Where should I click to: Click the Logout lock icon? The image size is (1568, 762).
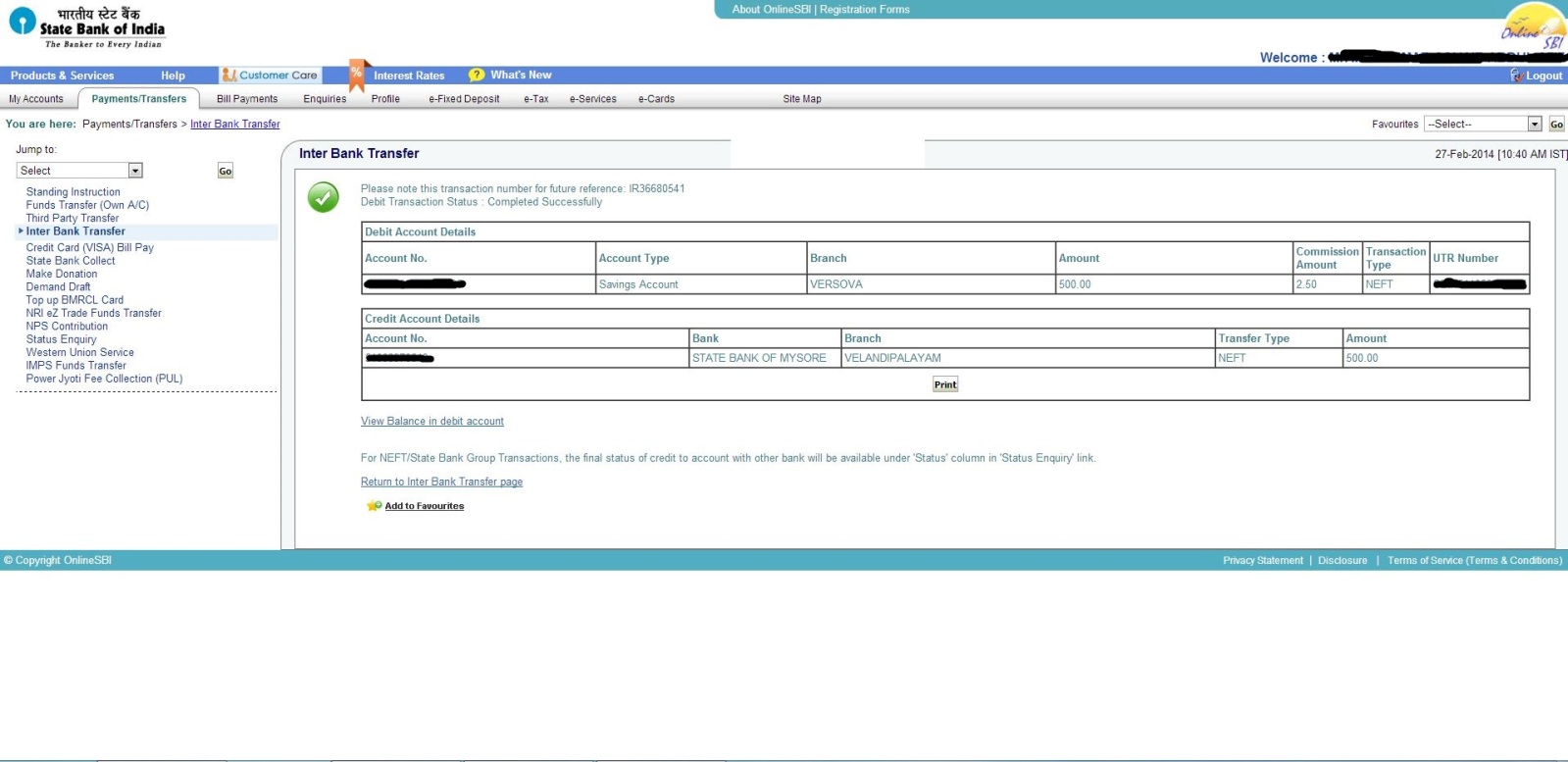(x=1516, y=76)
